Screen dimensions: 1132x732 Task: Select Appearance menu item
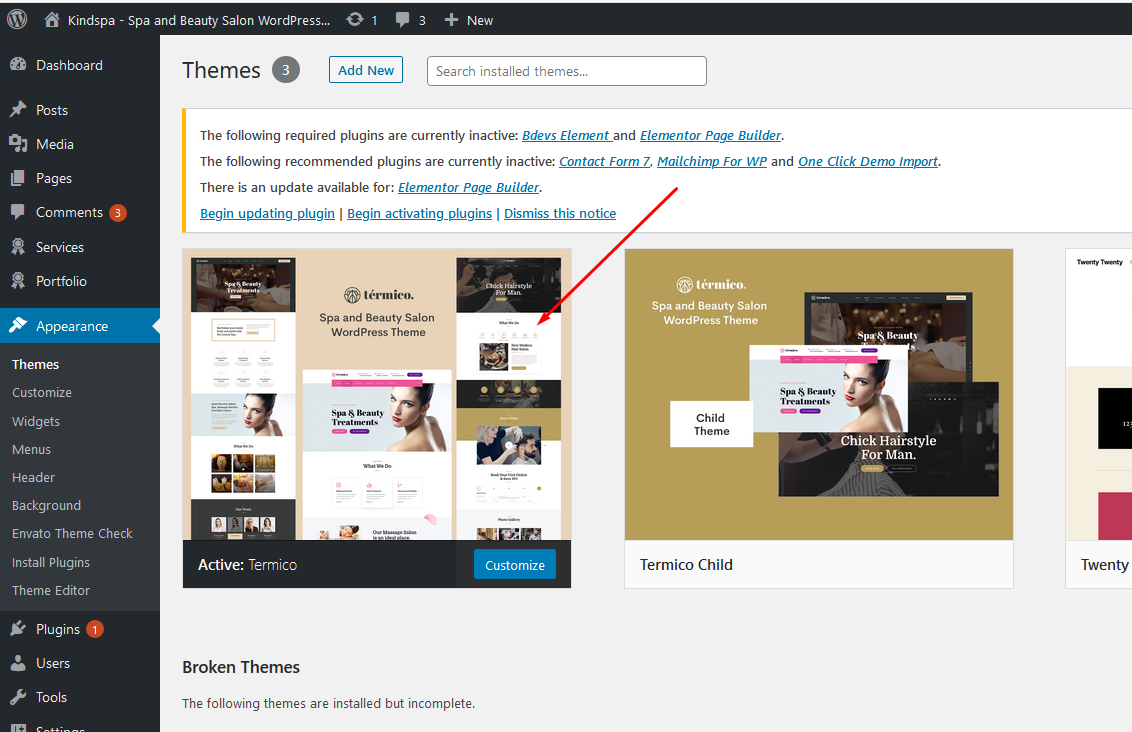click(72, 326)
